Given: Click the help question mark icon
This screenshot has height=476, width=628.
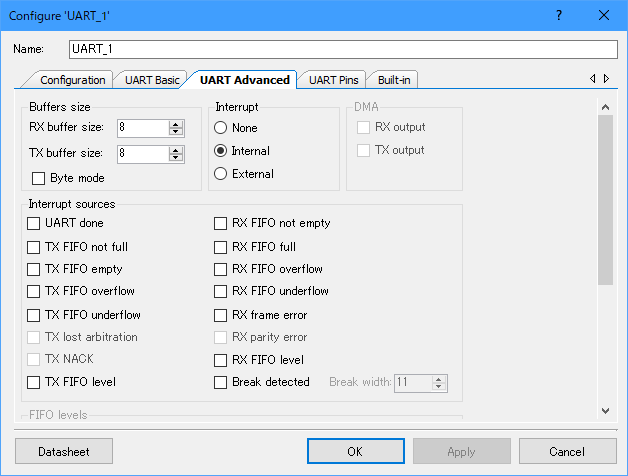Looking at the screenshot, I should point(559,15).
